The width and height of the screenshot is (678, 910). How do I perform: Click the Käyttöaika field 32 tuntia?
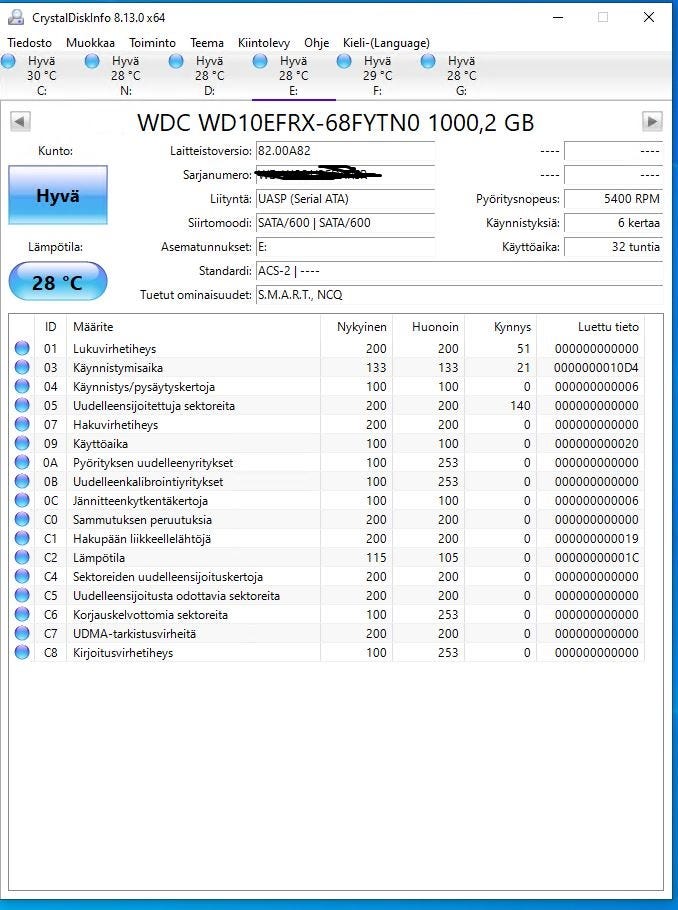pos(613,247)
